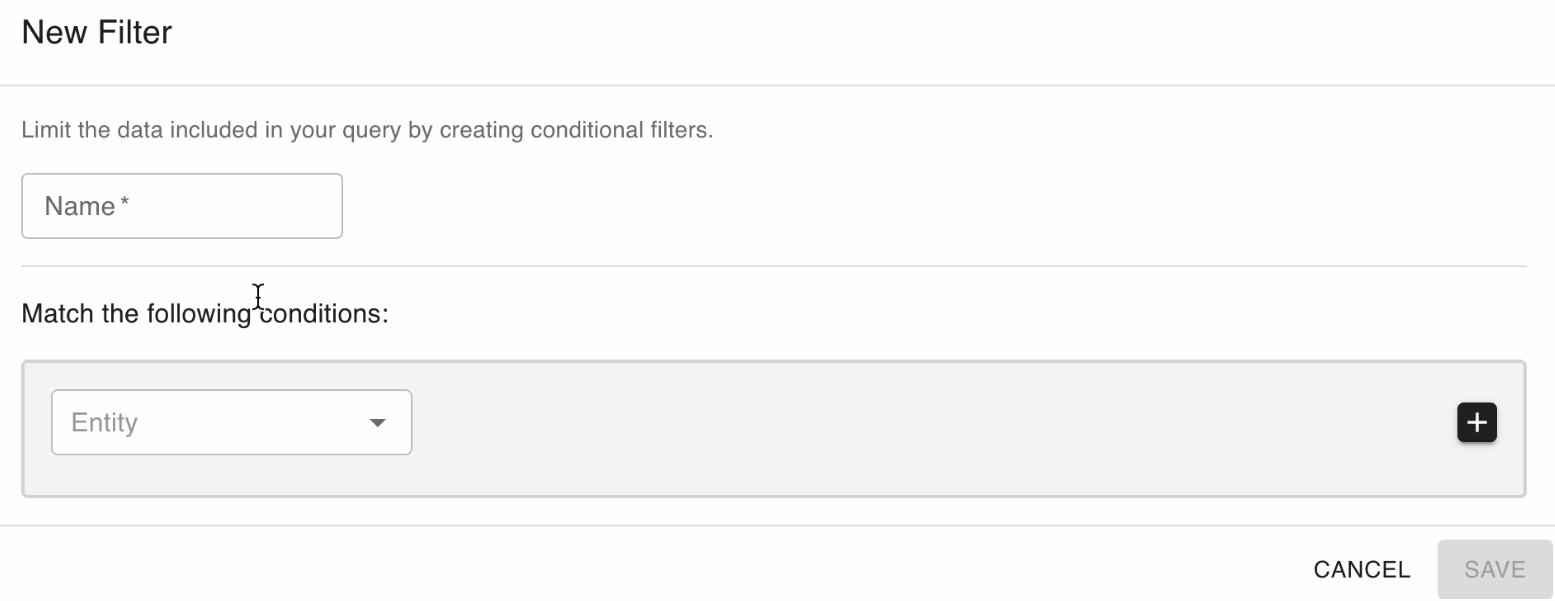Click the word 'conditions' in the heading
Viewport: 1555px width, 601px height.
321,314
